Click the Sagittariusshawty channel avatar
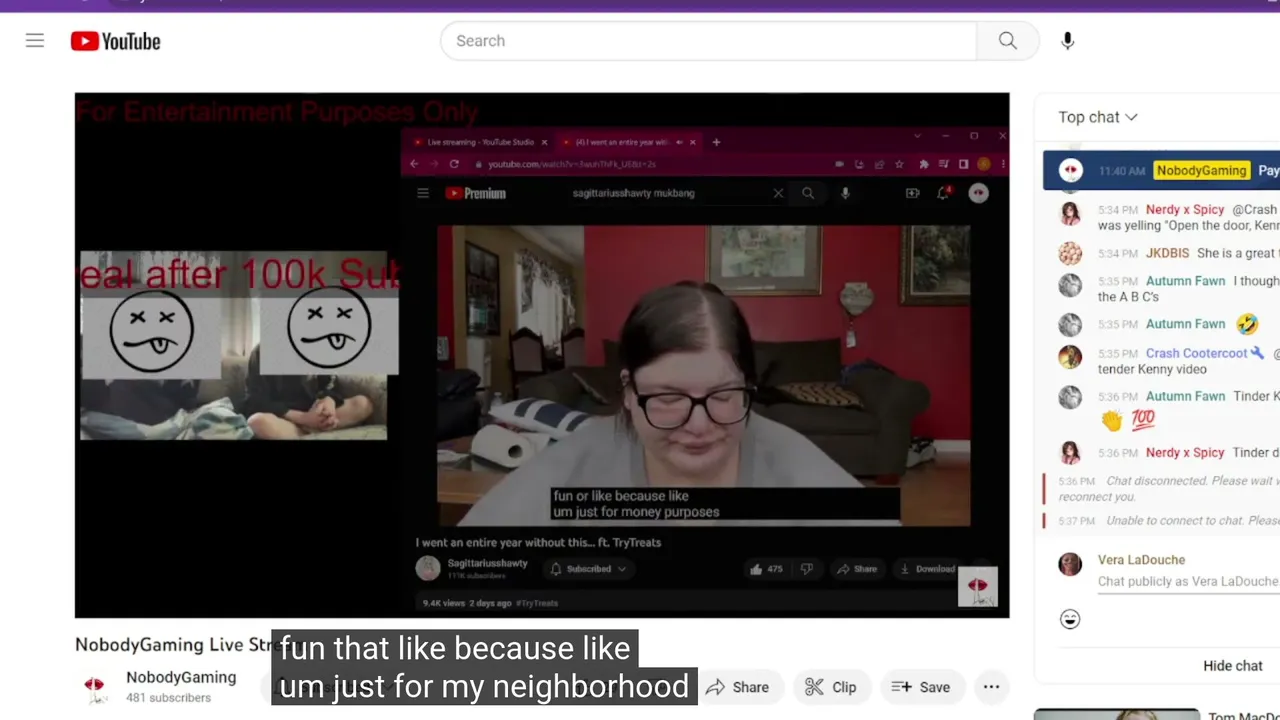This screenshot has width=1280, height=720. (428, 569)
